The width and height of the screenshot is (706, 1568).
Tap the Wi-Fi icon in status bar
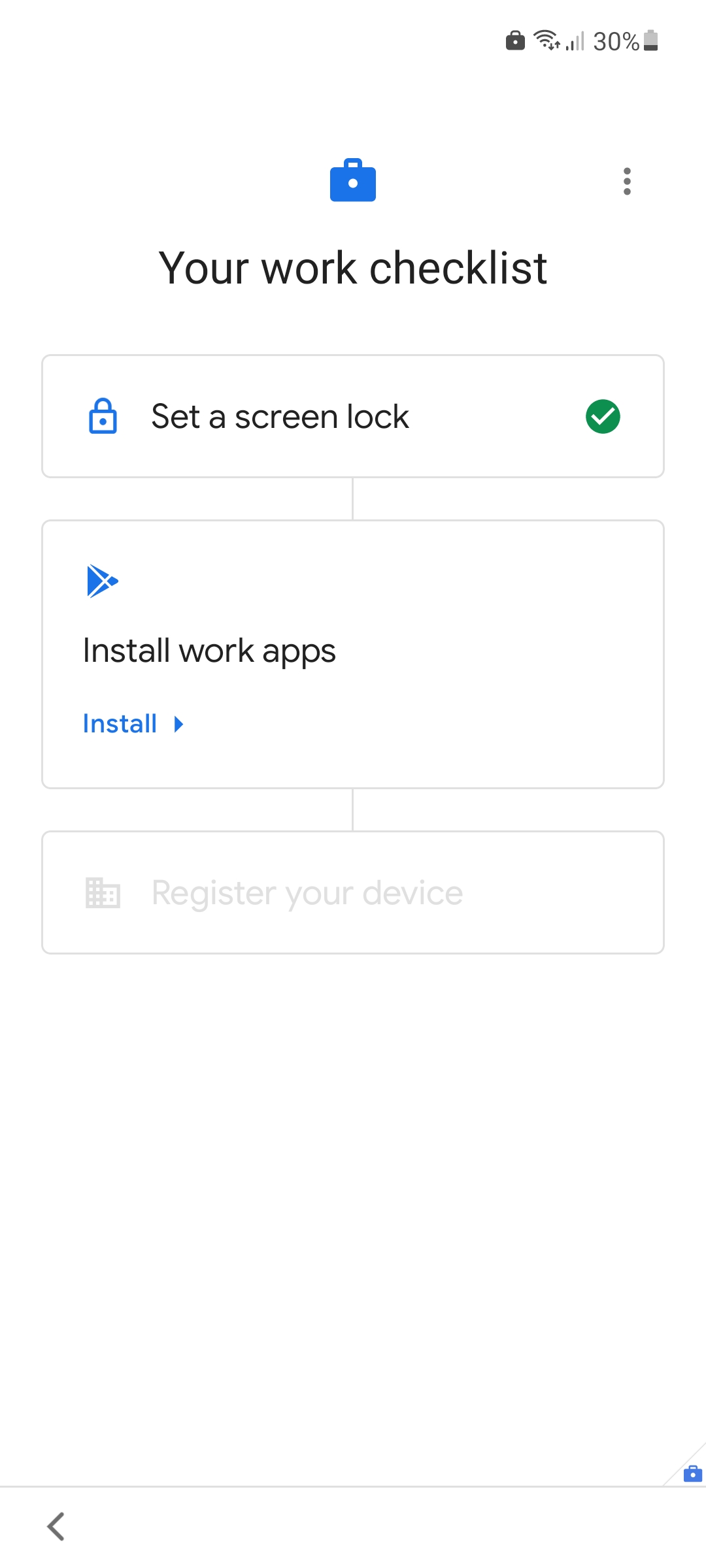(x=546, y=41)
